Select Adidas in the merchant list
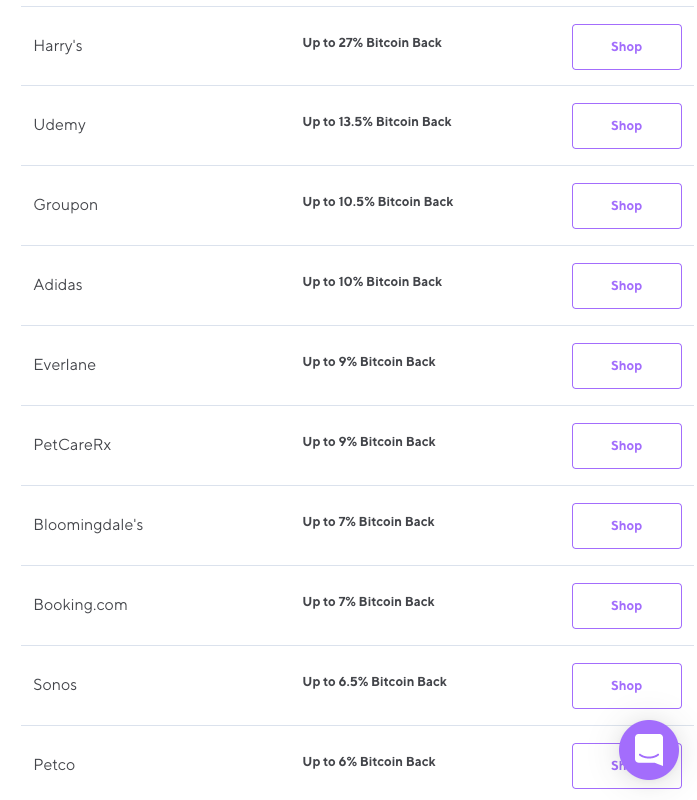 pos(57,285)
